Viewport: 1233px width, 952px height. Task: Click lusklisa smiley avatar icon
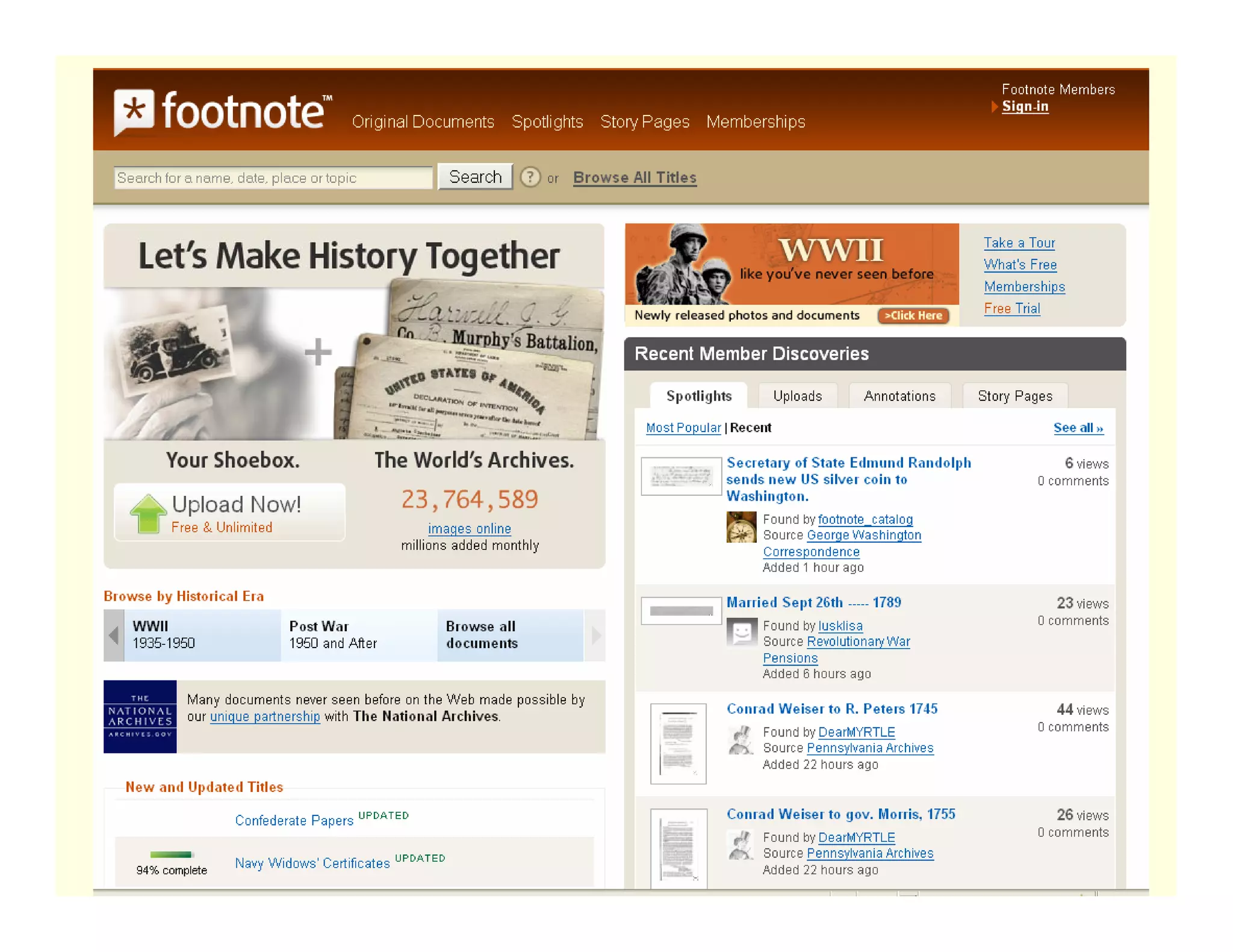[741, 633]
